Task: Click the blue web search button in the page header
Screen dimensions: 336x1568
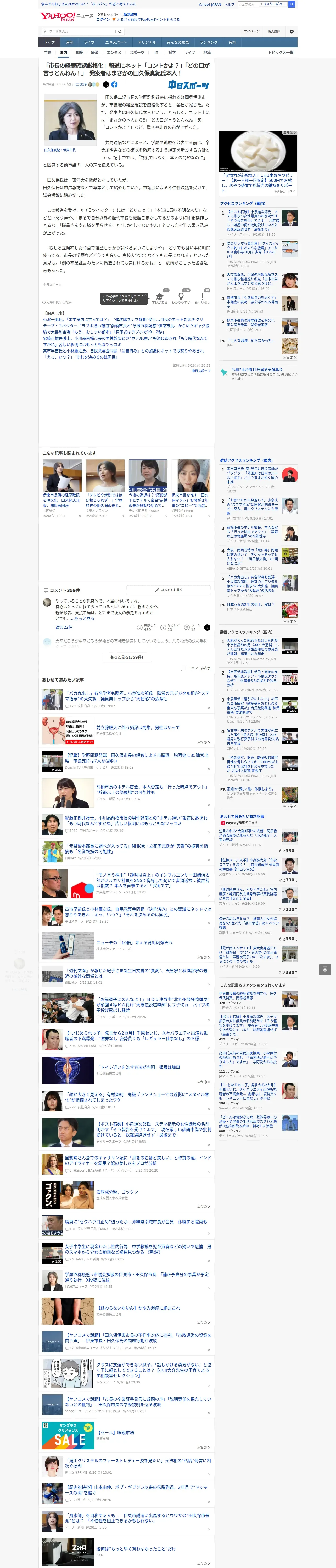Action: coord(292,4)
